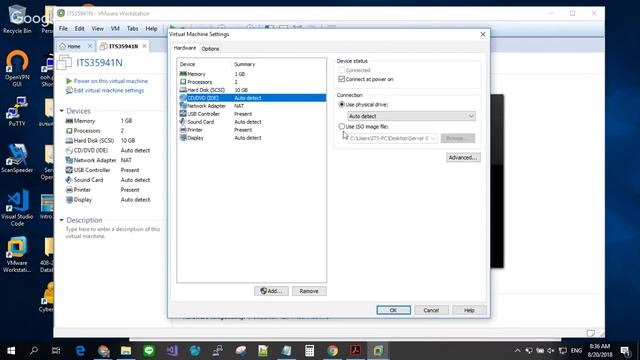Close the ITS35941N tab
Image resolution: width=640 pixels, height=360 pixels.
144,46
